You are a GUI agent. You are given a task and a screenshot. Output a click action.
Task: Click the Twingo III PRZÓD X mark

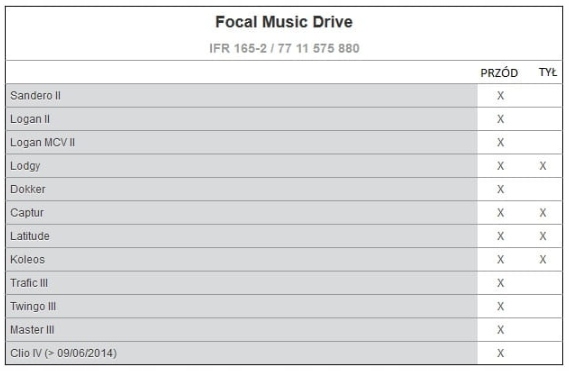[501, 307]
